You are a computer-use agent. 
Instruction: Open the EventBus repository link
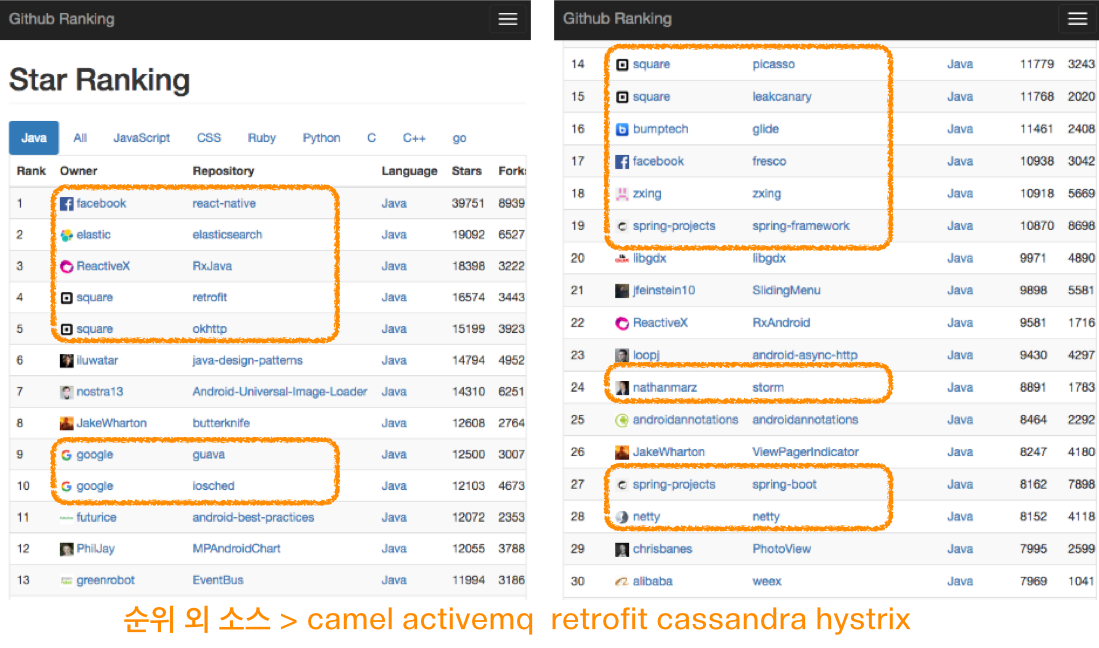tap(218, 580)
